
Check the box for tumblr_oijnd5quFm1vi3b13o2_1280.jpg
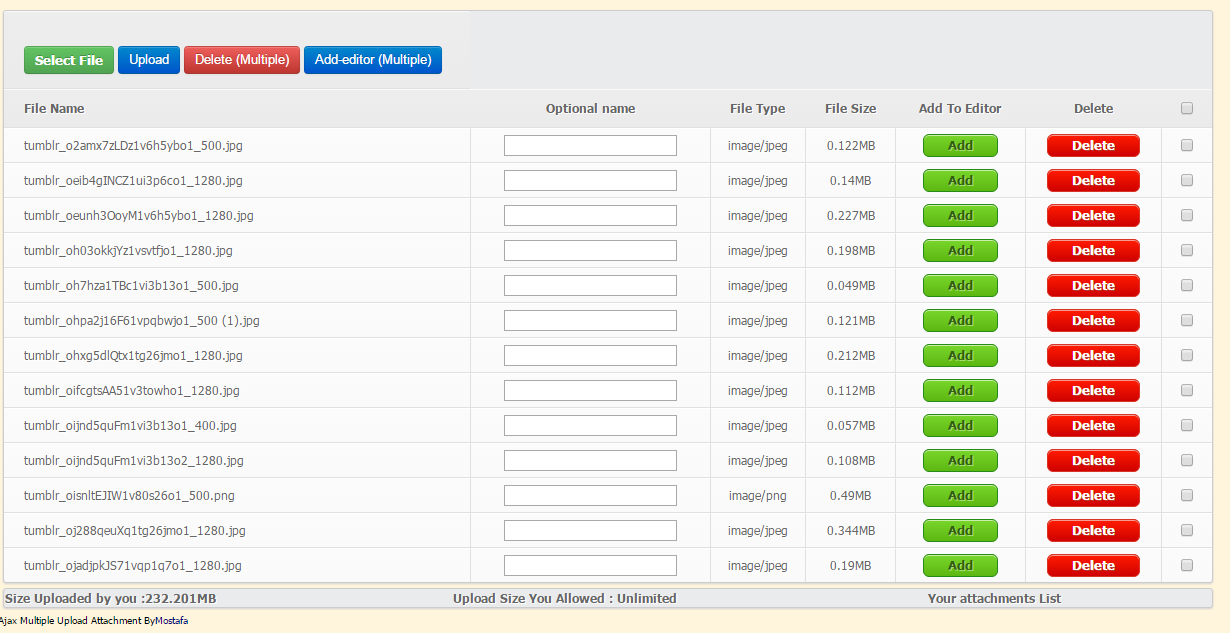click(x=1187, y=460)
